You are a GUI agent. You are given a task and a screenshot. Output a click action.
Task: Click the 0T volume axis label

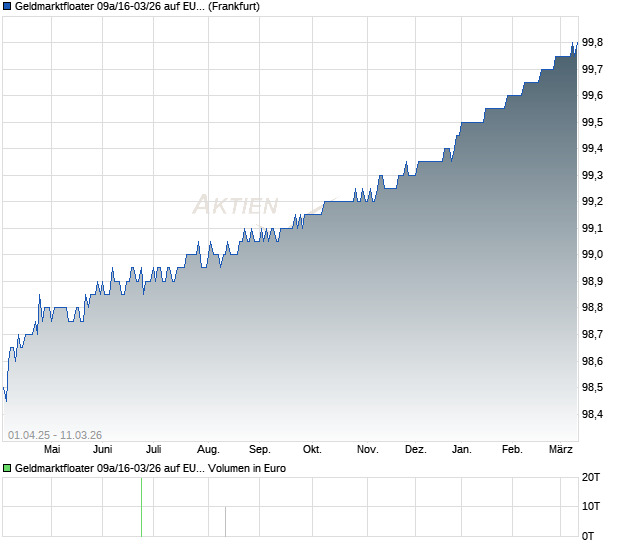(588, 536)
